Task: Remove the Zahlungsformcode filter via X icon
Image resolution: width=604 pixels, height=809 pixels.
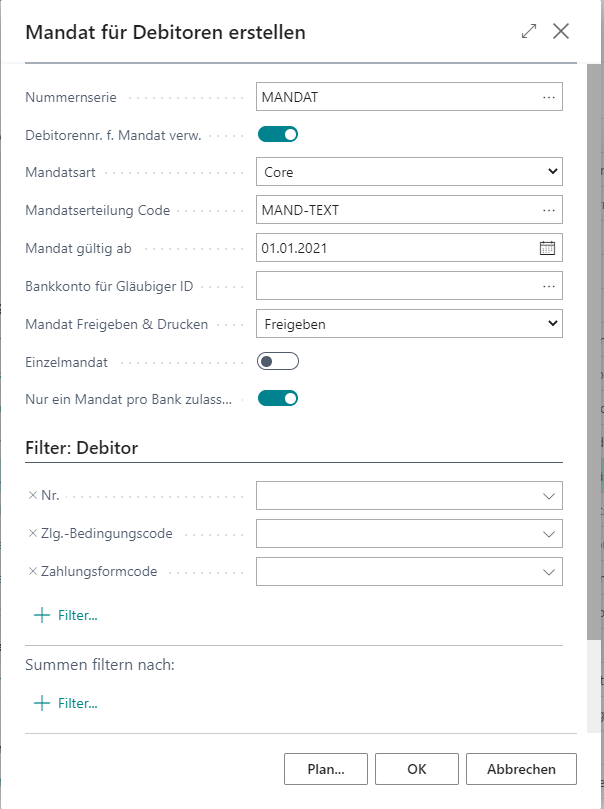Action: tap(30, 571)
